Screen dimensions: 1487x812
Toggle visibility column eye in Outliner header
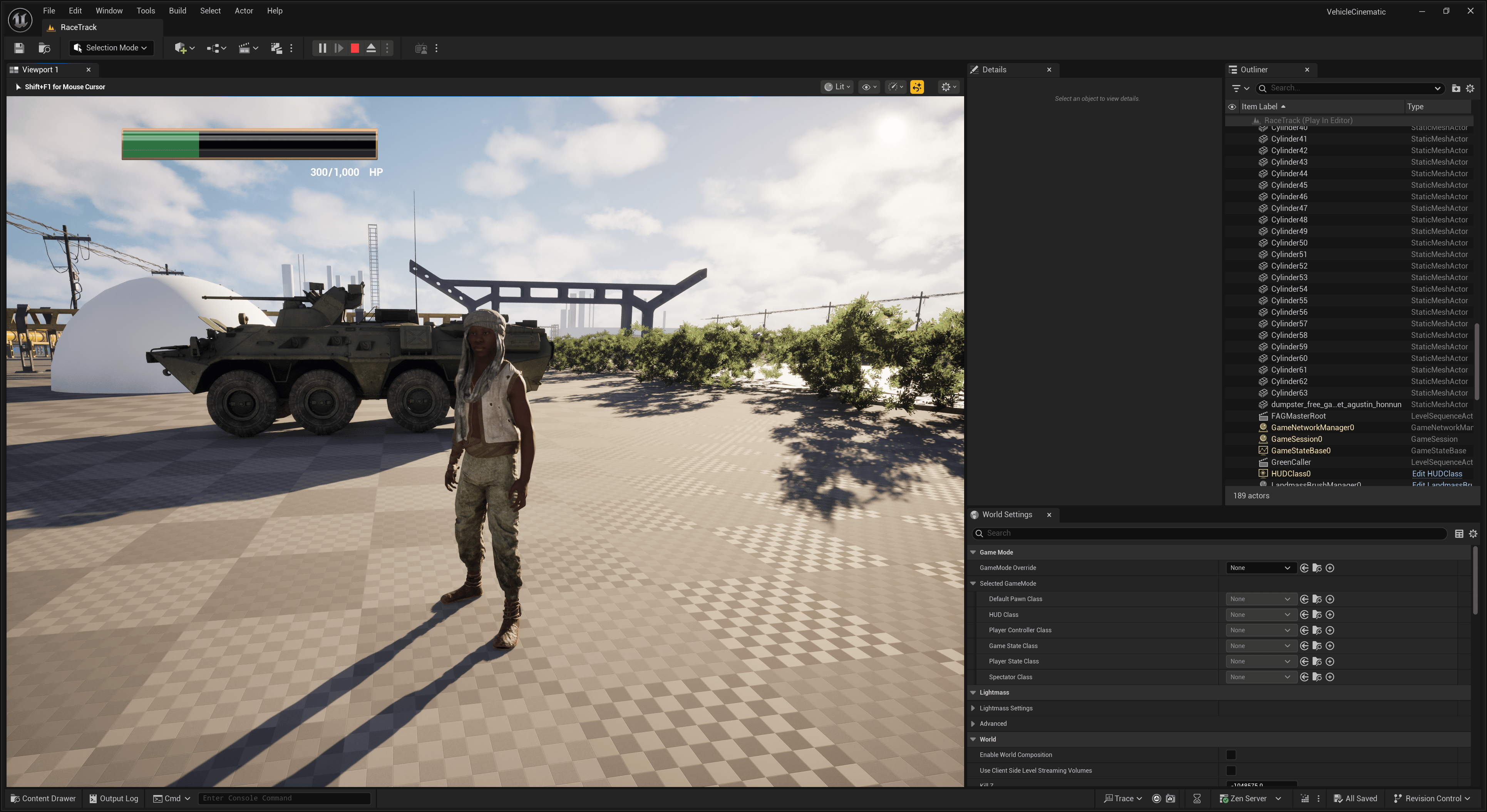pos(1232,107)
